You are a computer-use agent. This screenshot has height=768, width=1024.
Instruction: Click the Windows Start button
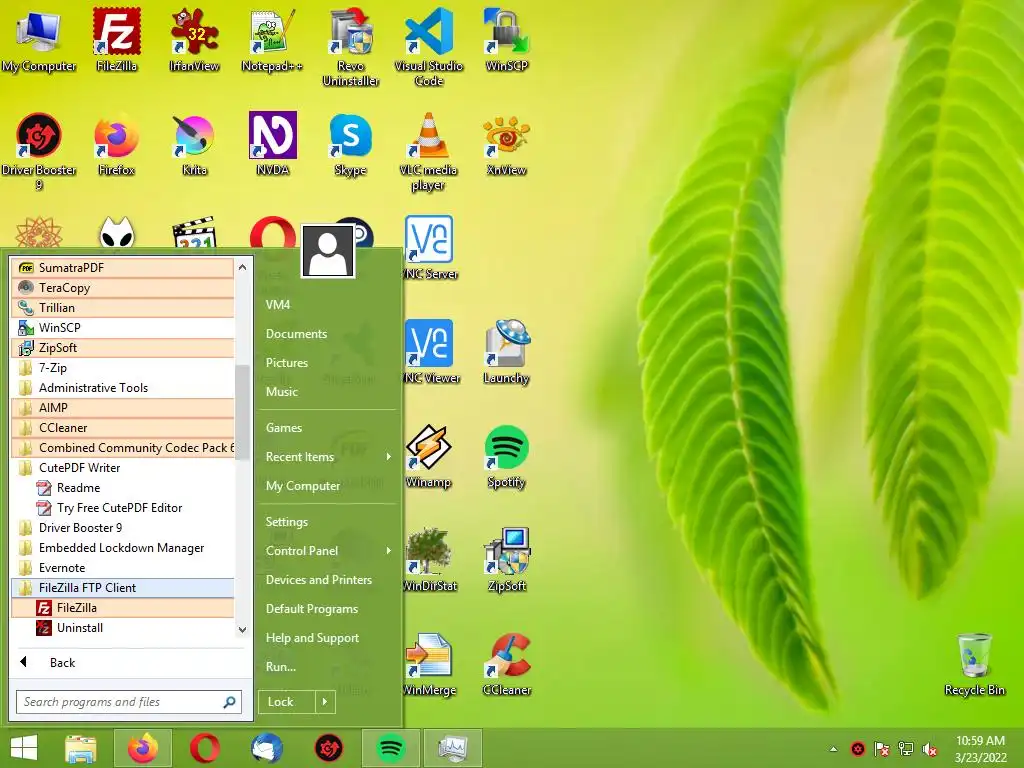(x=24, y=748)
